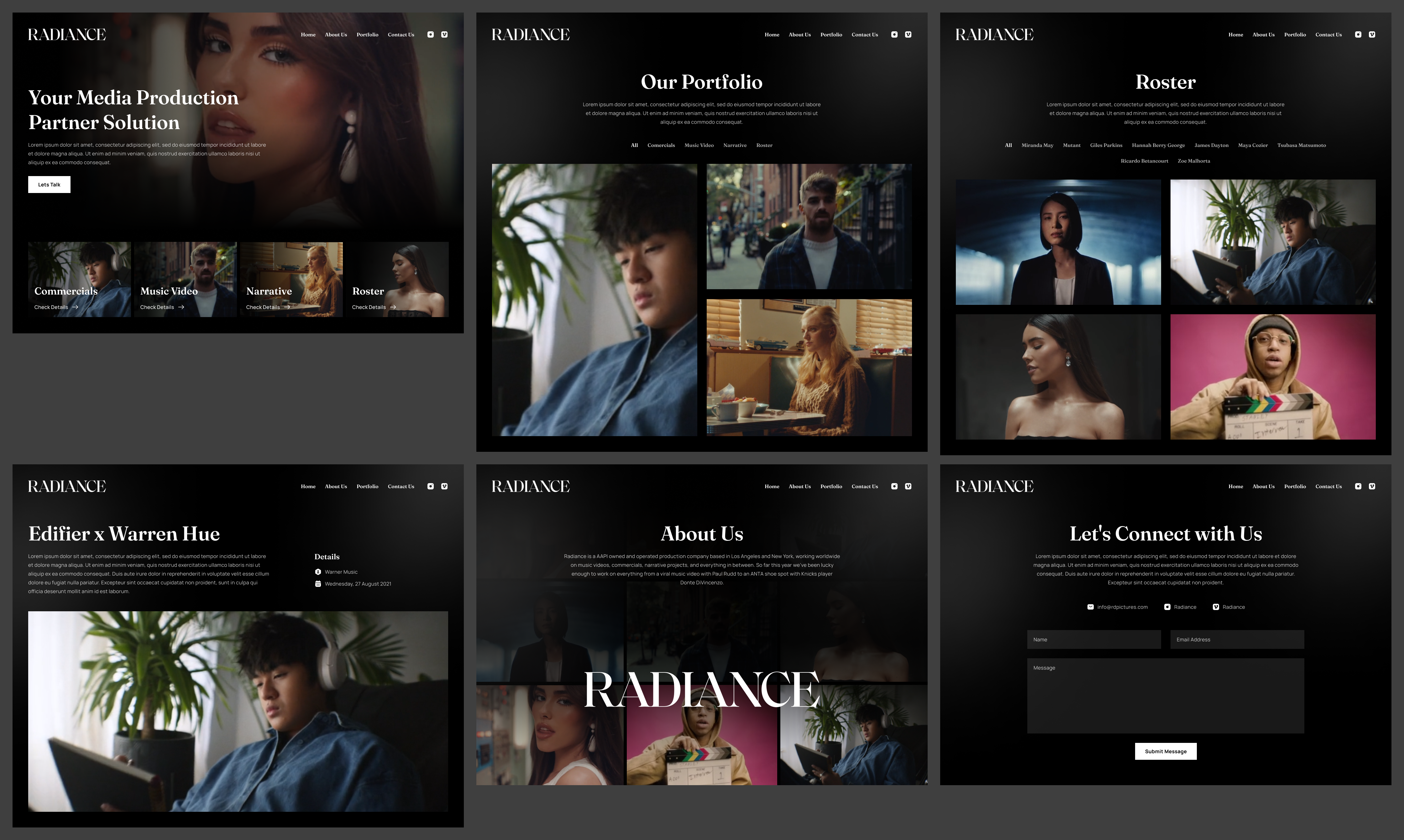Open the Contact Us navigation item
This screenshot has width=1404, height=840.
401,34
